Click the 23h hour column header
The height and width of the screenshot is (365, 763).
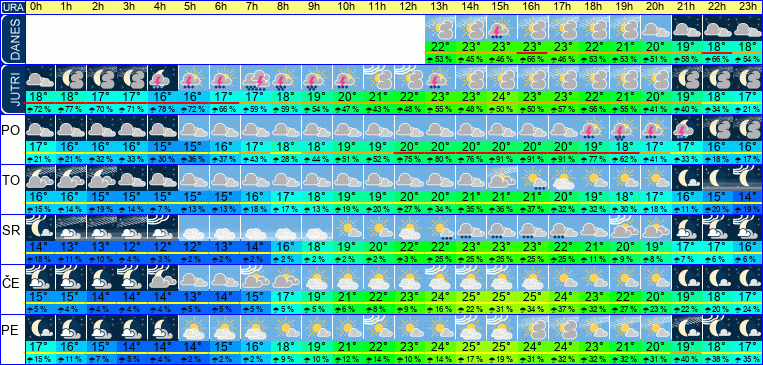[x=747, y=7]
